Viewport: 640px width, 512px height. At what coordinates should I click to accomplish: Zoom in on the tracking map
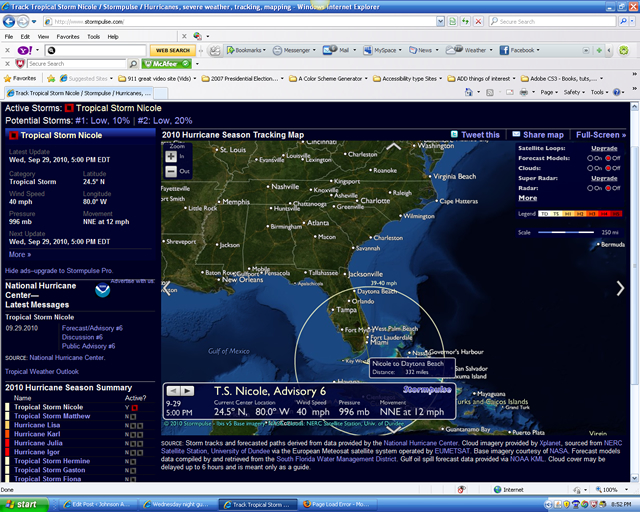[x=170, y=156]
